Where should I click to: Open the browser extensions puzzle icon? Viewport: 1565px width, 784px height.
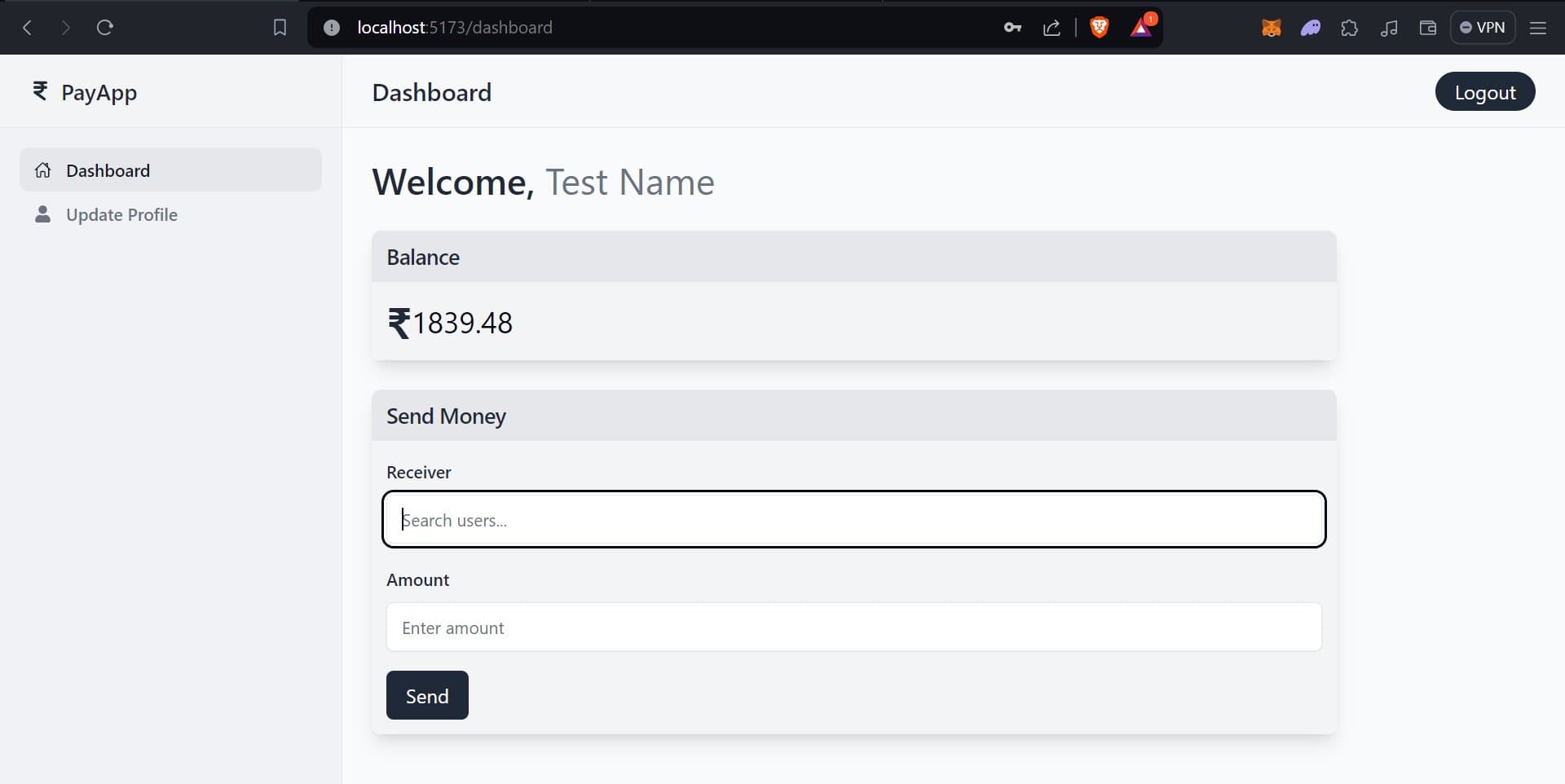point(1349,28)
